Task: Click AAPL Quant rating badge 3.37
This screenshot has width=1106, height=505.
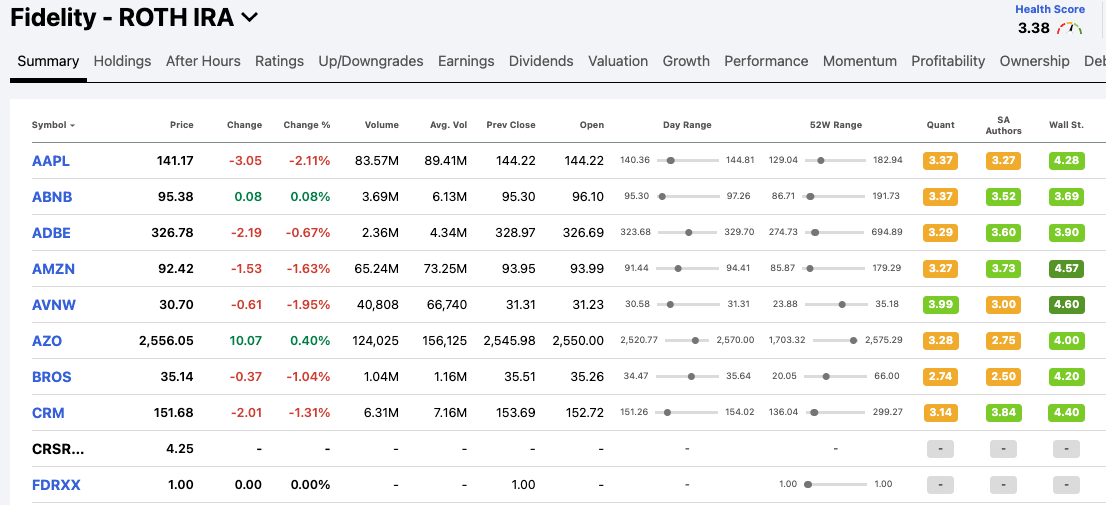Action: click(x=940, y=161)
